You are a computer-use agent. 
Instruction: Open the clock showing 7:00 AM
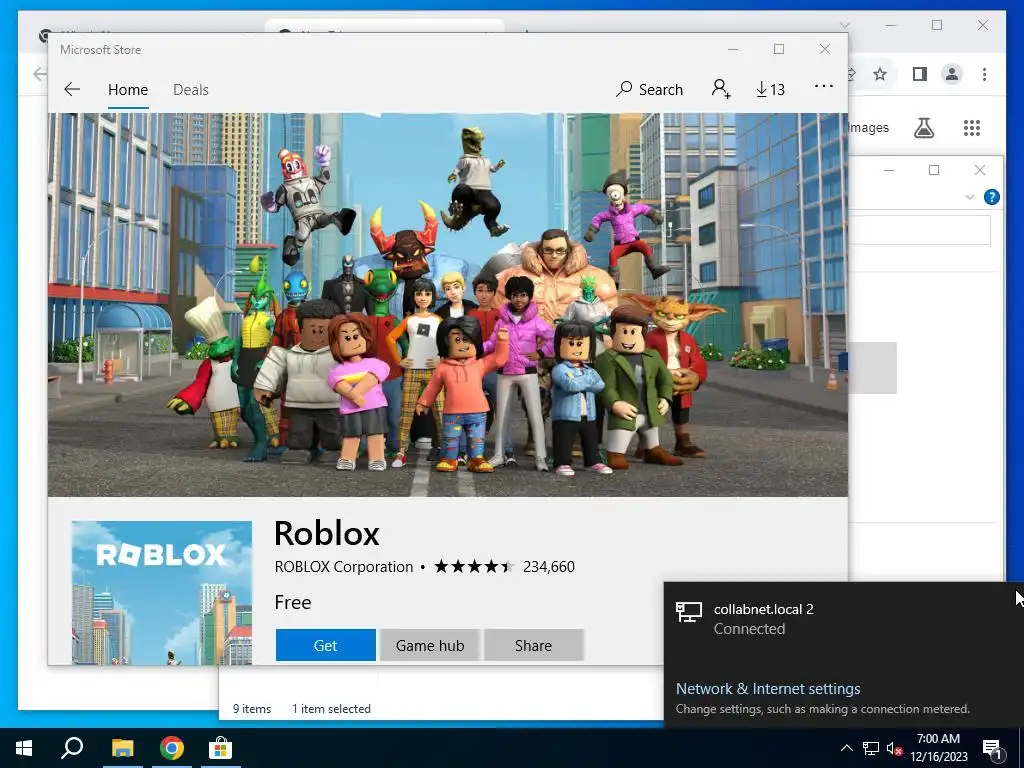point(938,748)
